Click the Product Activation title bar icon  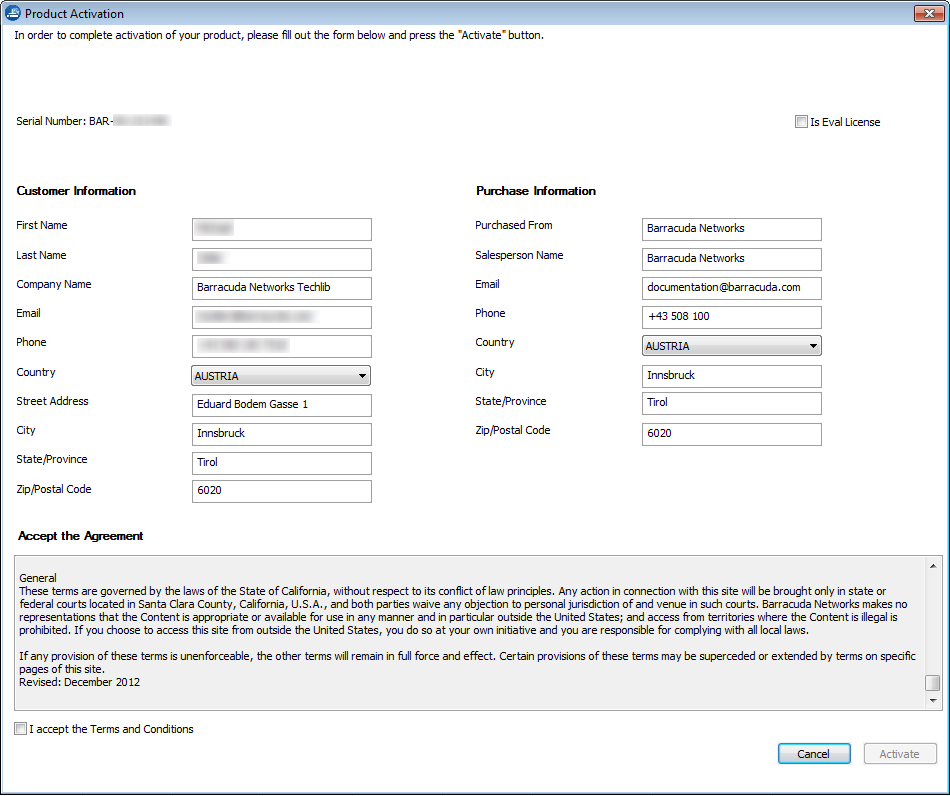tap(12, 13)
